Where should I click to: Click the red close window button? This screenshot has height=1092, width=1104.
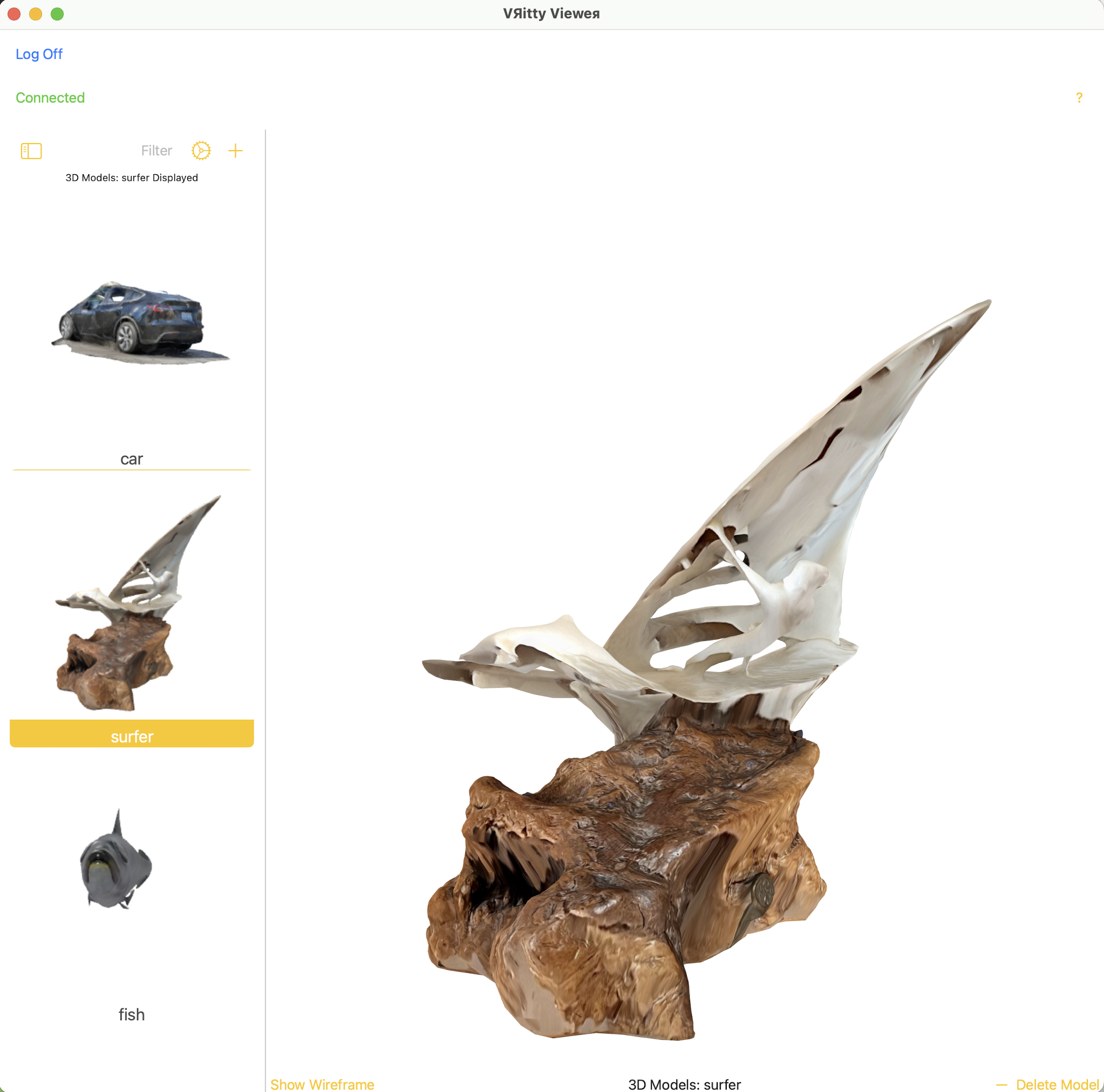click(14, 13)
